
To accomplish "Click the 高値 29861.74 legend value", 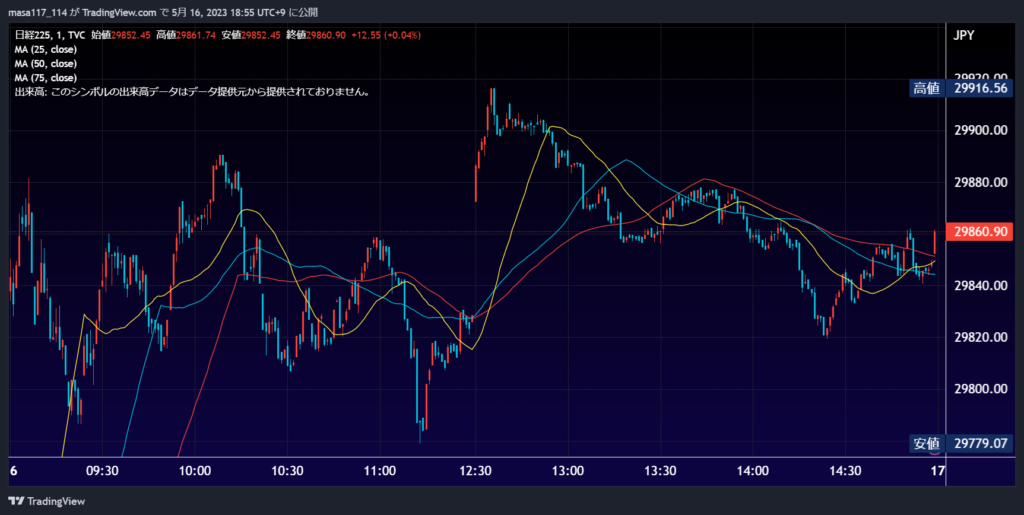I will (185, 35).
